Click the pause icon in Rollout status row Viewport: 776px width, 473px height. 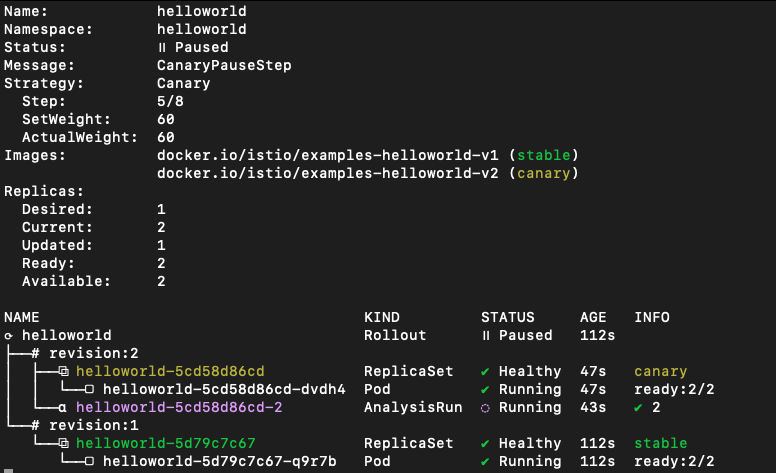486,335
